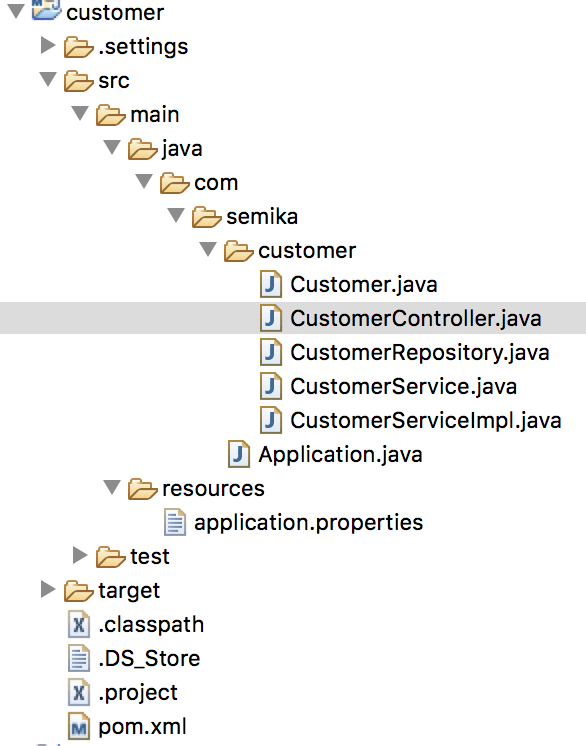Click the application.properties file icon

175,522
